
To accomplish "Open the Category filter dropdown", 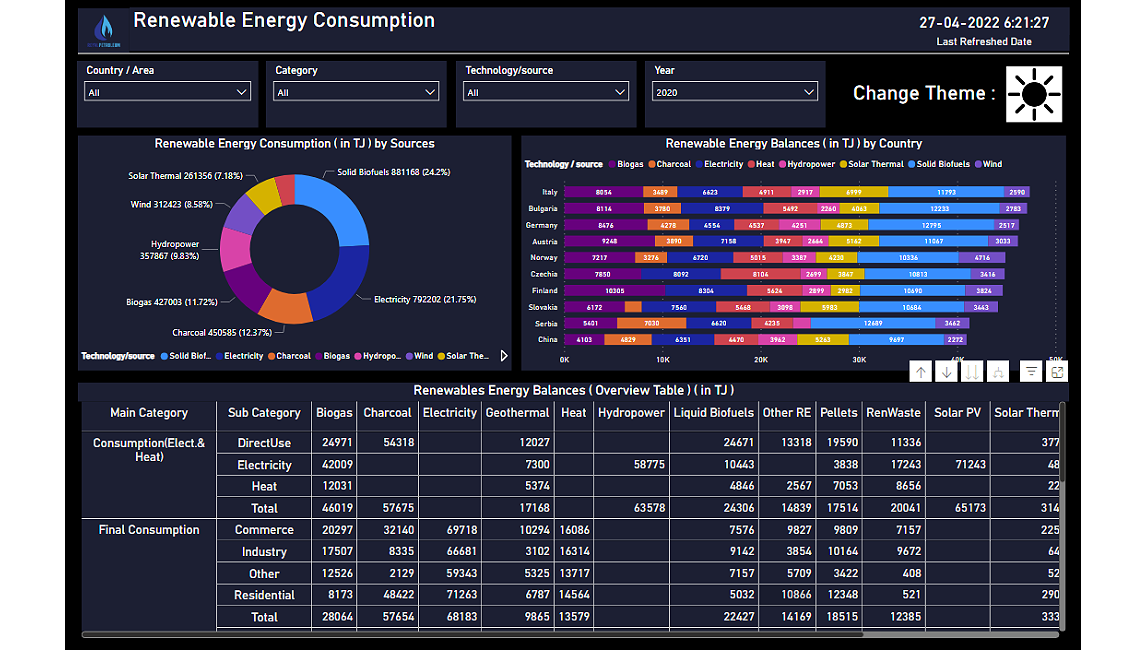I will (x=357, y=92).
